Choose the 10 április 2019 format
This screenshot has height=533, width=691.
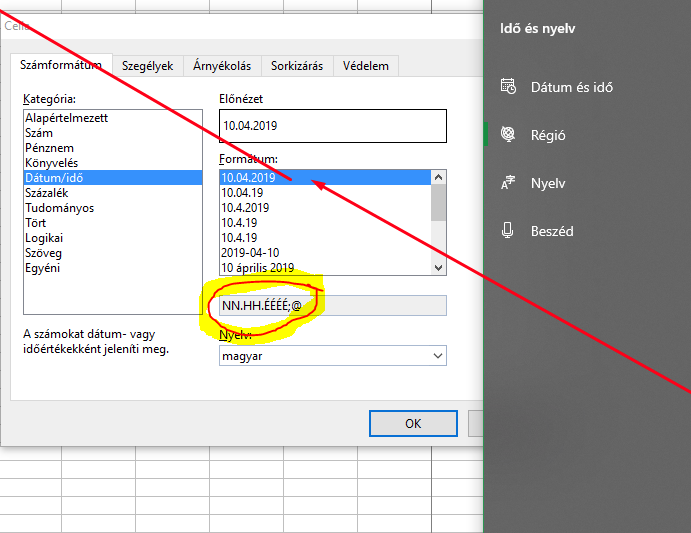[x=257, y=268]
